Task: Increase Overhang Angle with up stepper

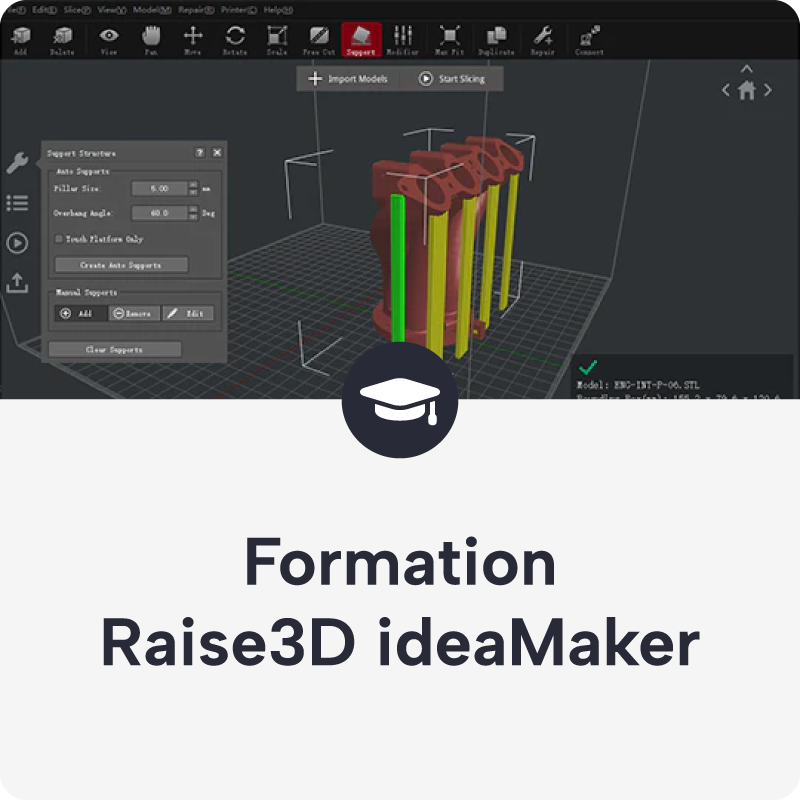Action: pyautogui.click(x=193, y=209)
